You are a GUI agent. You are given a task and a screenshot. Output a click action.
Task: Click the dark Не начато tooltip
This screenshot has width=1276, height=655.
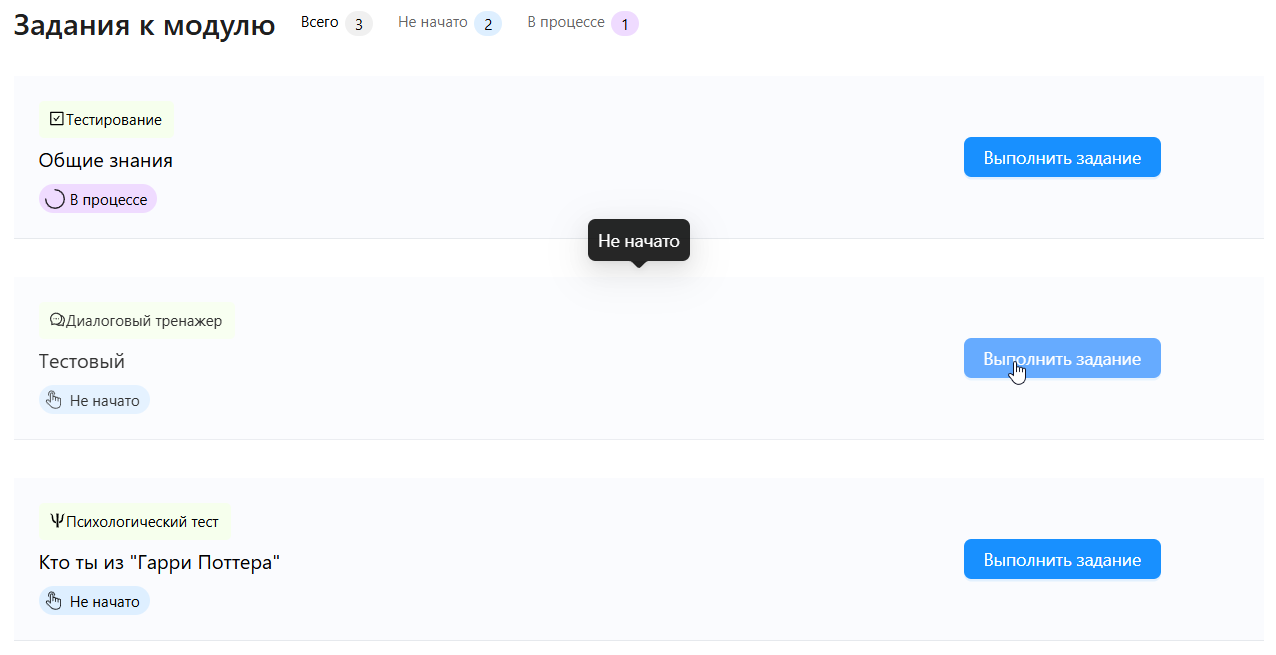tap(638, 240)
